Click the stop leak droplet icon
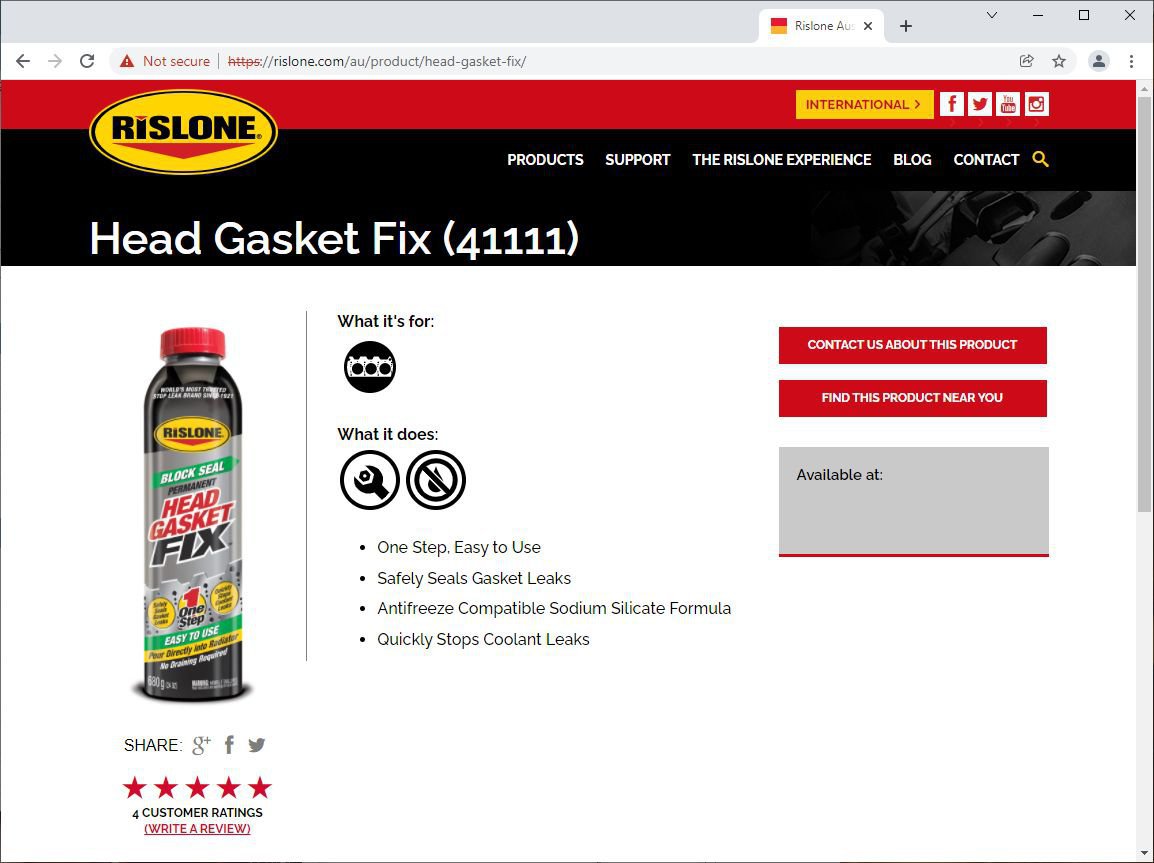 [x=436, y=480]
